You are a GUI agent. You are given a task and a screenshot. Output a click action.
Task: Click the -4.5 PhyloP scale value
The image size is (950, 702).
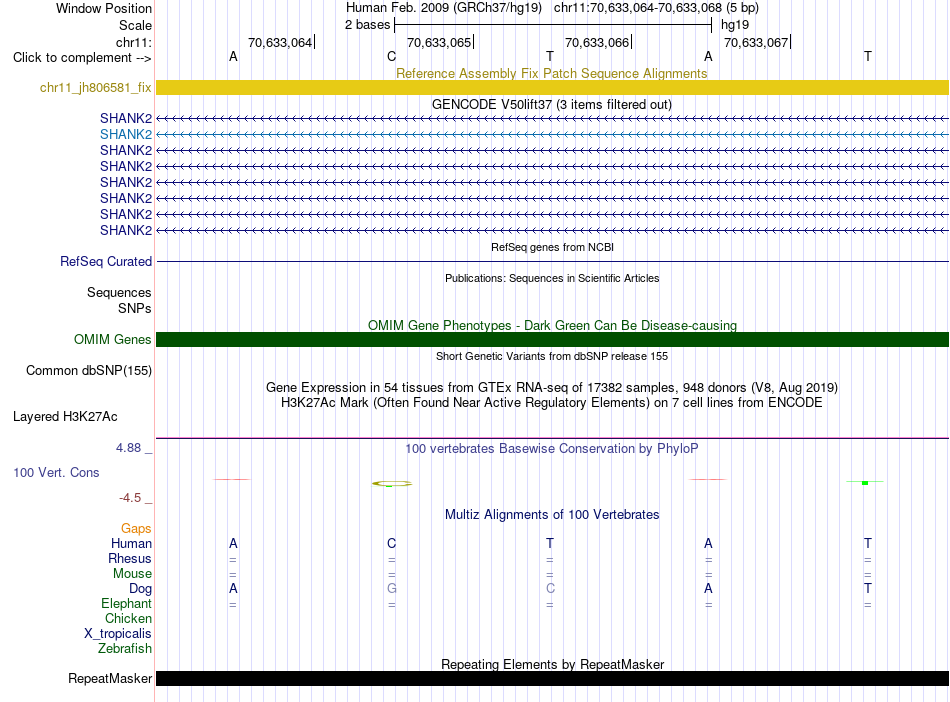click(130, 498)
